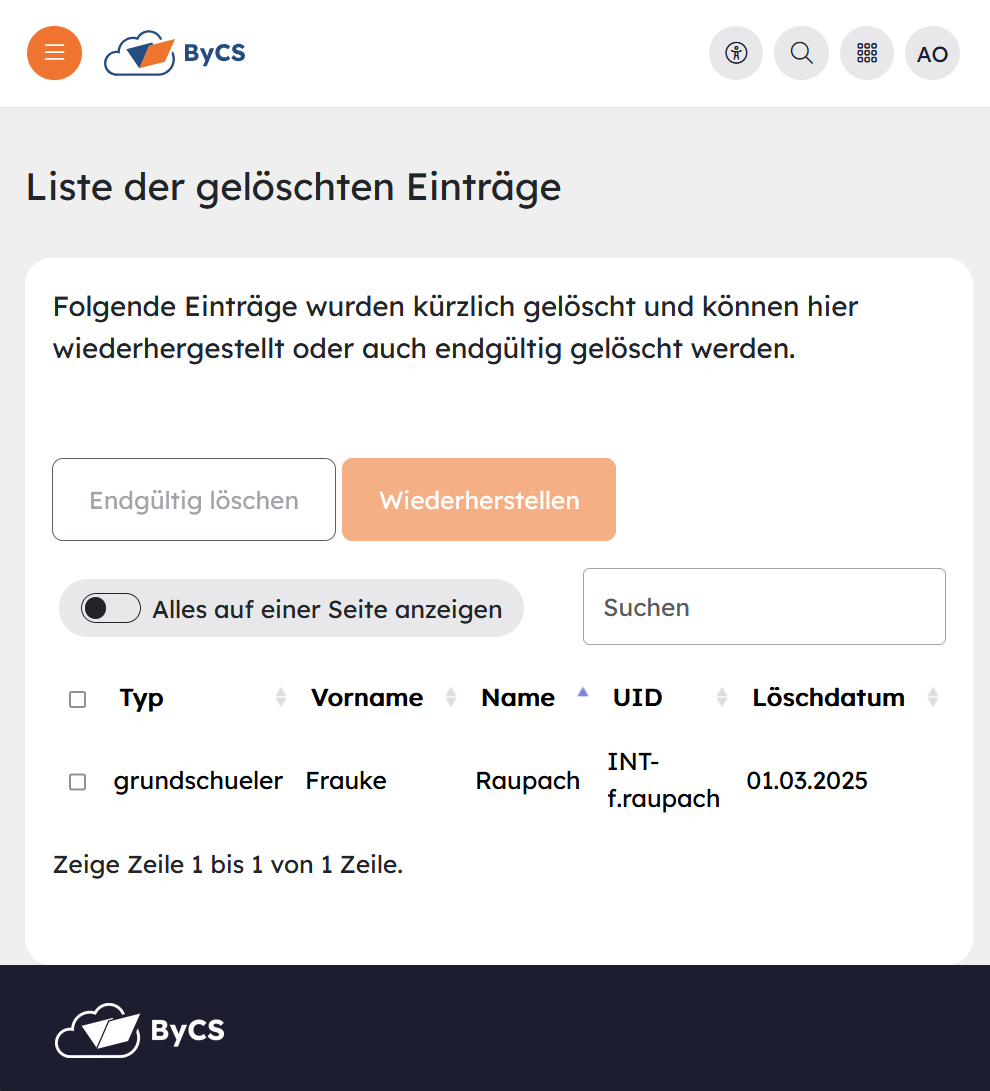Viewport: 990px width, 1091px height.
Task: Click the "Endgültig löschen" button
Action: click(x=194, y=500)
